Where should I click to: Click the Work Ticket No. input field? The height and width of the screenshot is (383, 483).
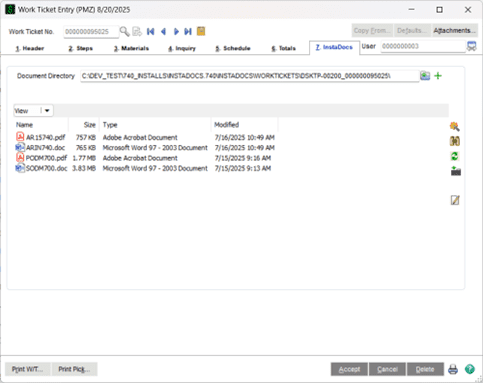coord(91,31)
